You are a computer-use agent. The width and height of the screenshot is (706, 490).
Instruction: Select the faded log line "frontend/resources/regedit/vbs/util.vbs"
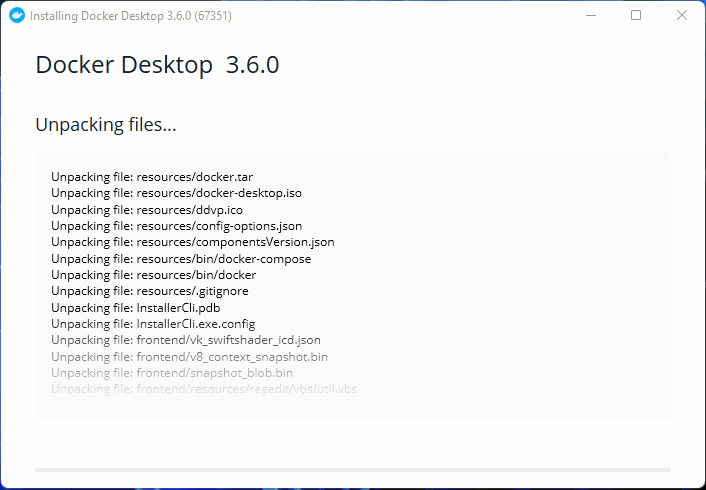[204, 389]
